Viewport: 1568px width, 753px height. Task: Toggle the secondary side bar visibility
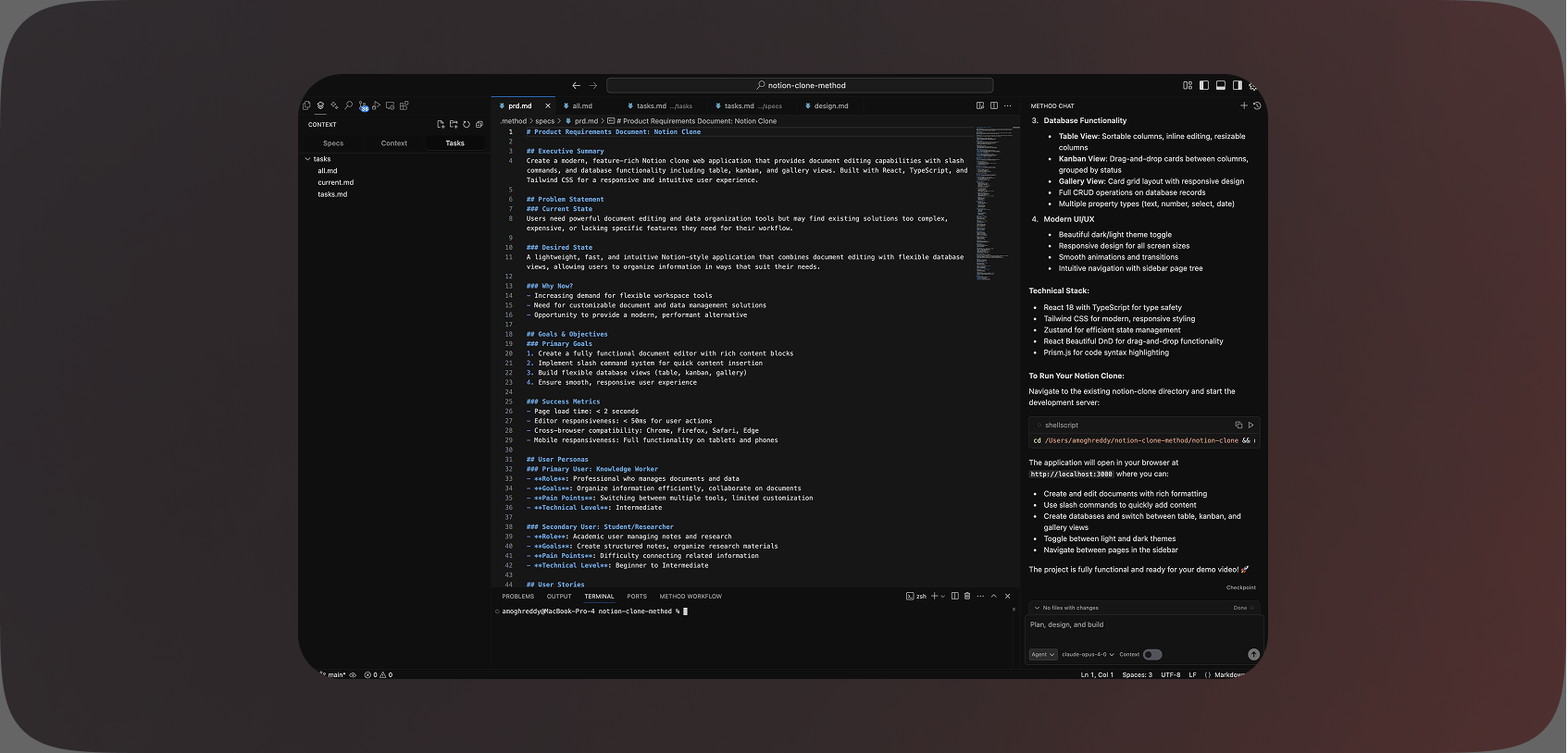1238,85
